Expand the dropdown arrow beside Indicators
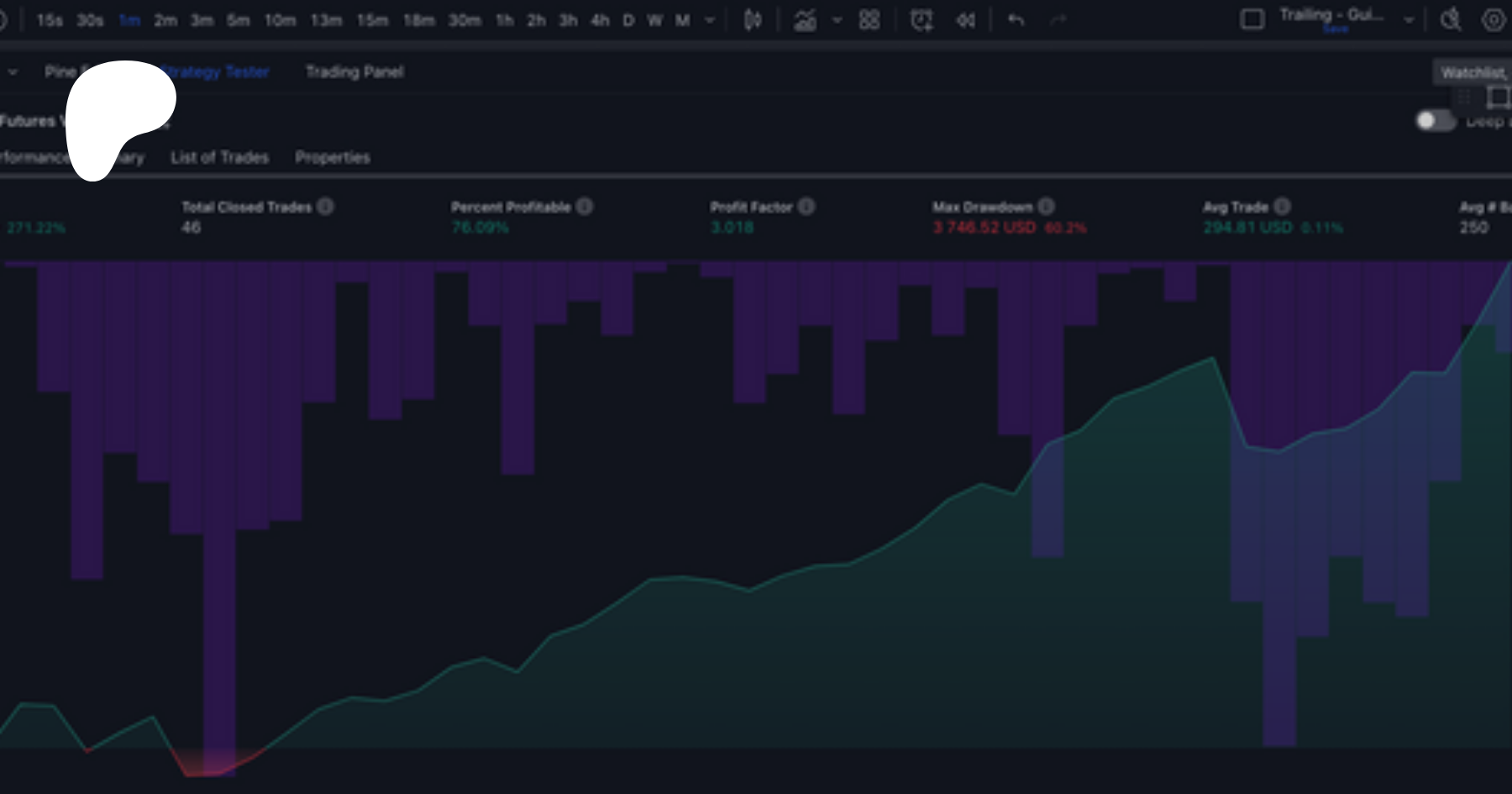 pyautogui.click(x=837, y=20)
